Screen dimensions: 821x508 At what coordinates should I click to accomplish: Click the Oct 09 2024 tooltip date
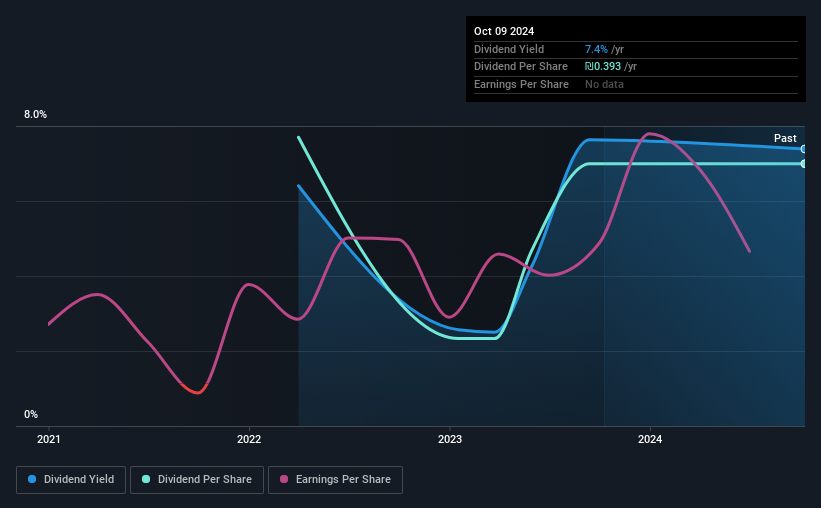[x=504, y=31]
